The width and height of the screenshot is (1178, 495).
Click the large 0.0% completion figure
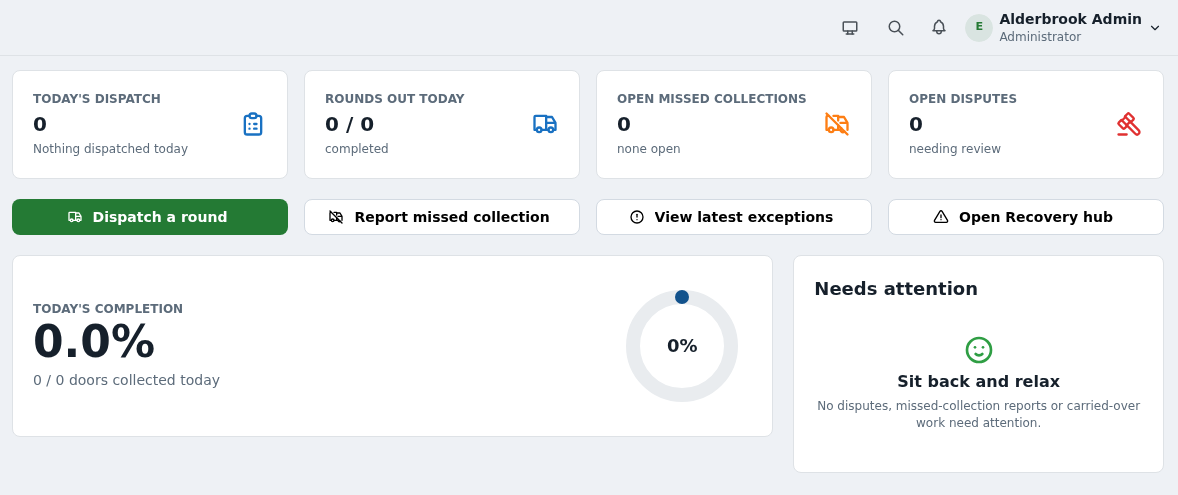coord(94,342)
